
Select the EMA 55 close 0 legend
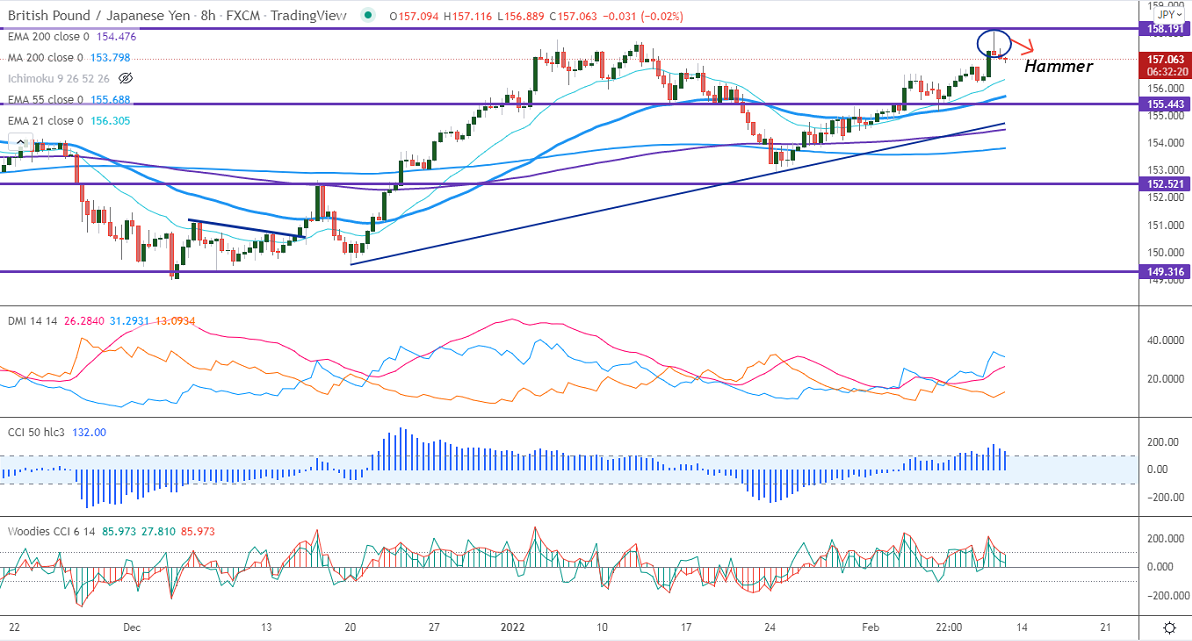pyautogui.click(x=46, y=100)
